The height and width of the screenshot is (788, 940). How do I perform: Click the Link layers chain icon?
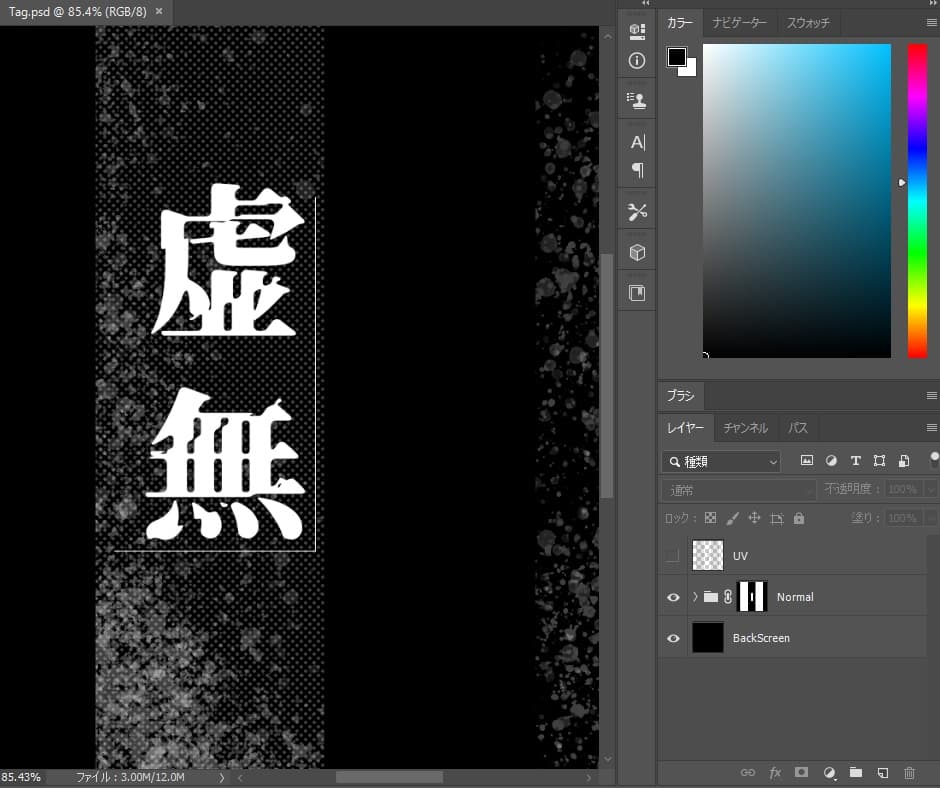(x=747, y=772)
